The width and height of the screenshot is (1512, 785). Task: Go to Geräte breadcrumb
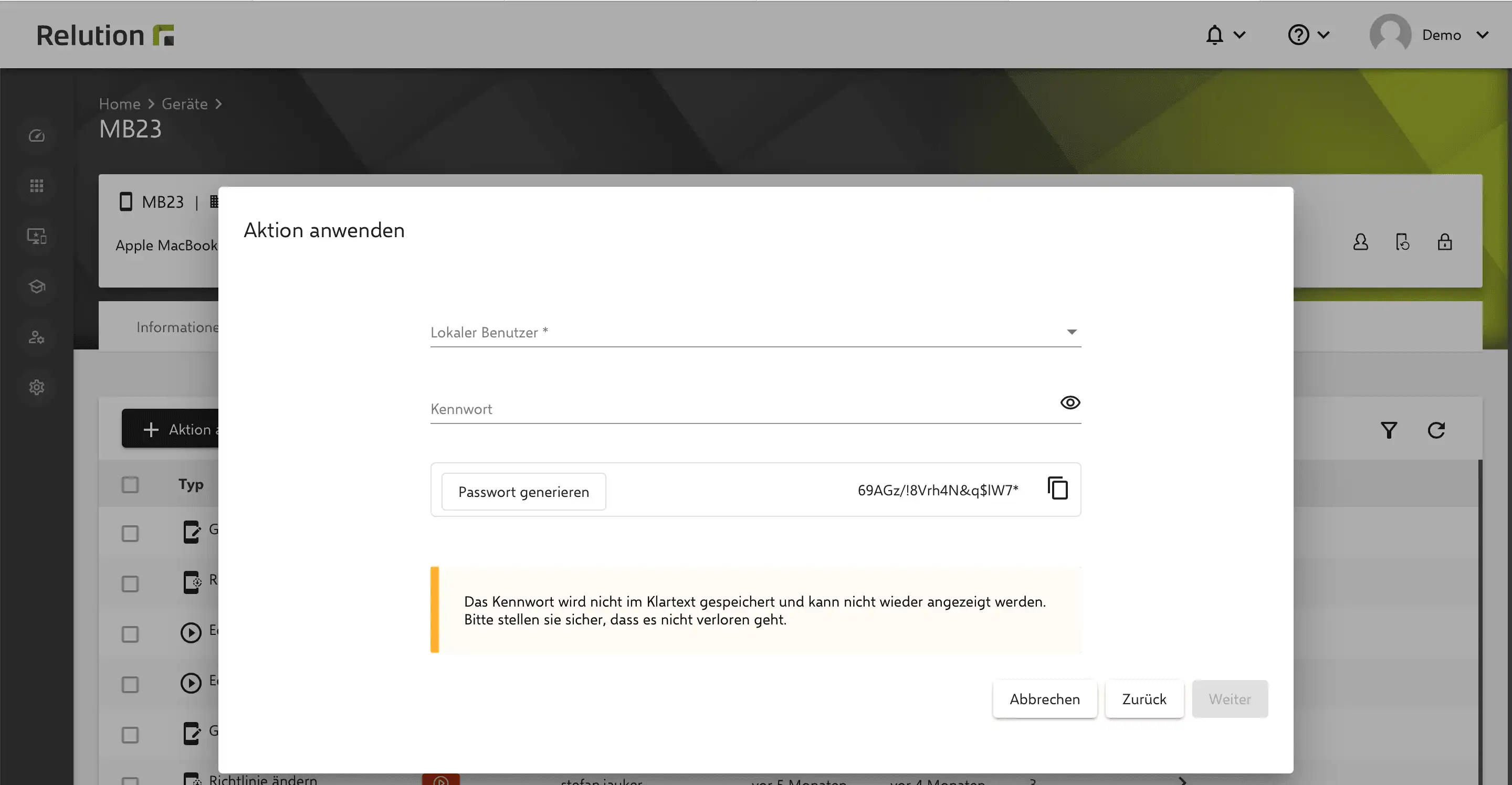click(x=185, y=104)
